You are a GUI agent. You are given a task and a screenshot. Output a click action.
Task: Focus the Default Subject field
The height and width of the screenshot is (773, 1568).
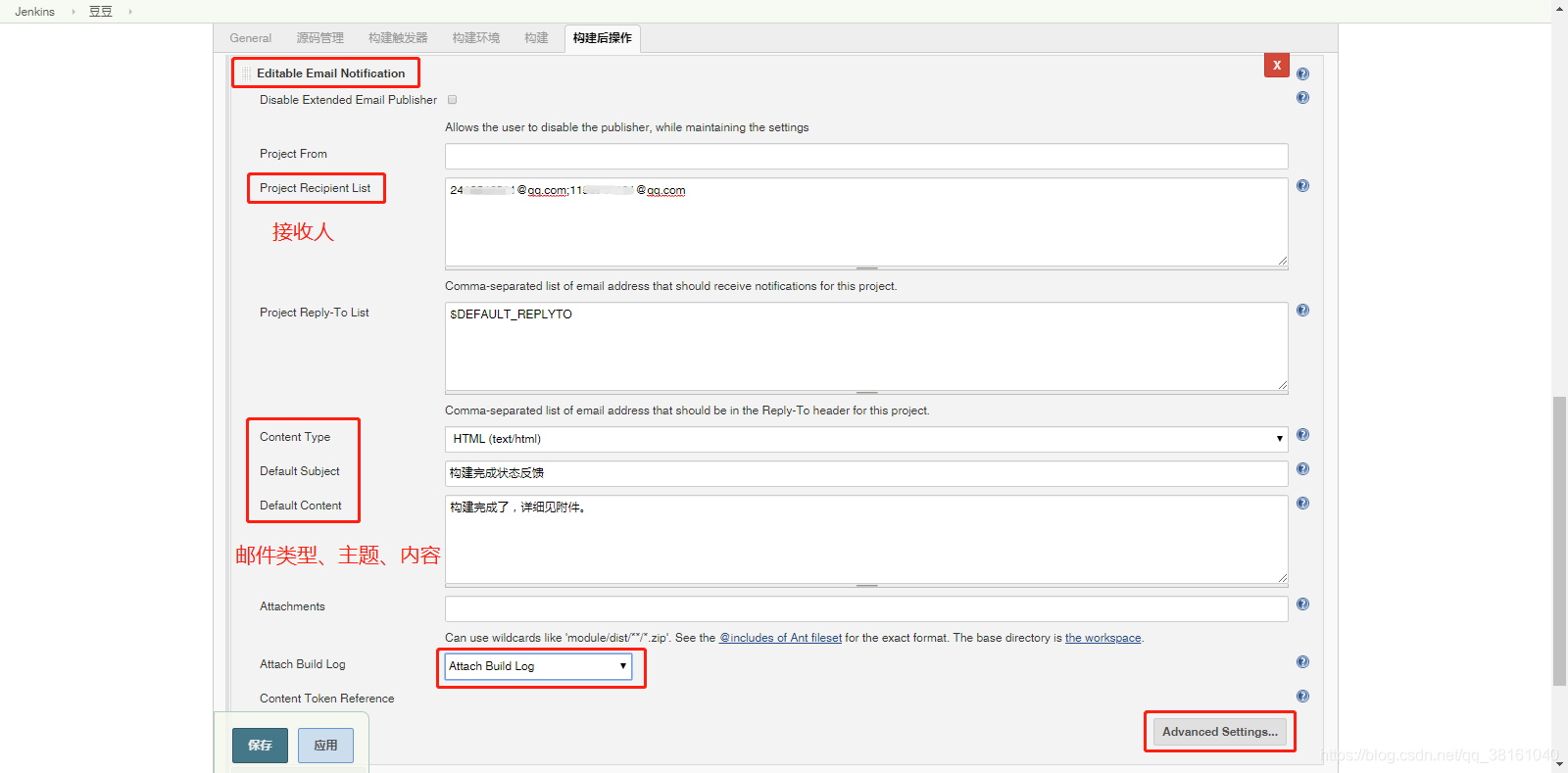click(866, 473)
